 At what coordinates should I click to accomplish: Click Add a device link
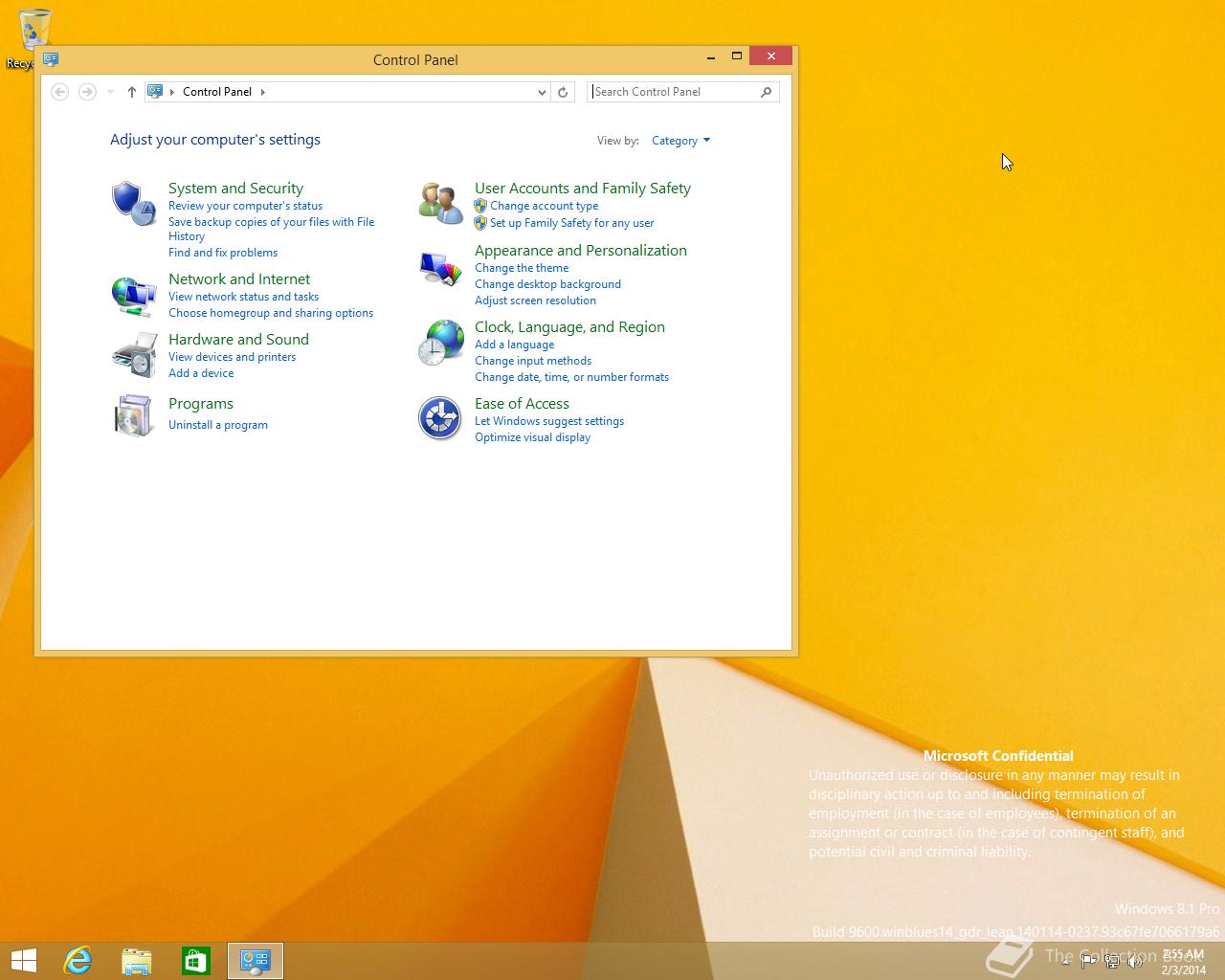pyautogui.click(x=201, y=373)
